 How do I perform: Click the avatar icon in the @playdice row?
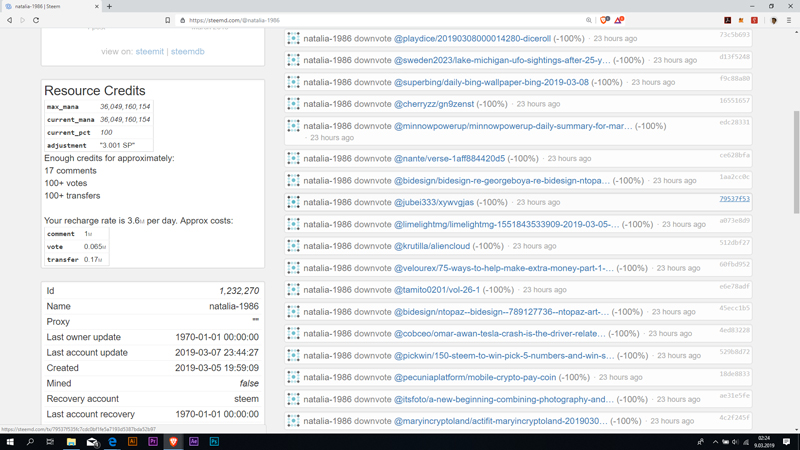[x=293, y=38]
